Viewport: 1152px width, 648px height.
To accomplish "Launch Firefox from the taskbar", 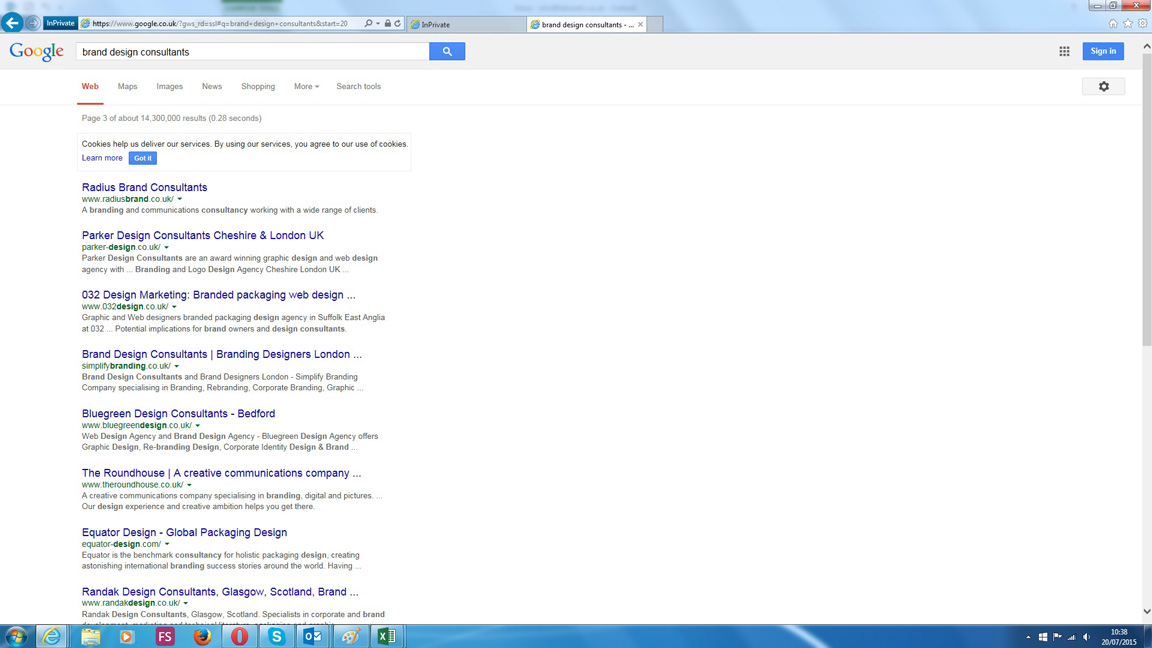I will [x=202, y=636].
